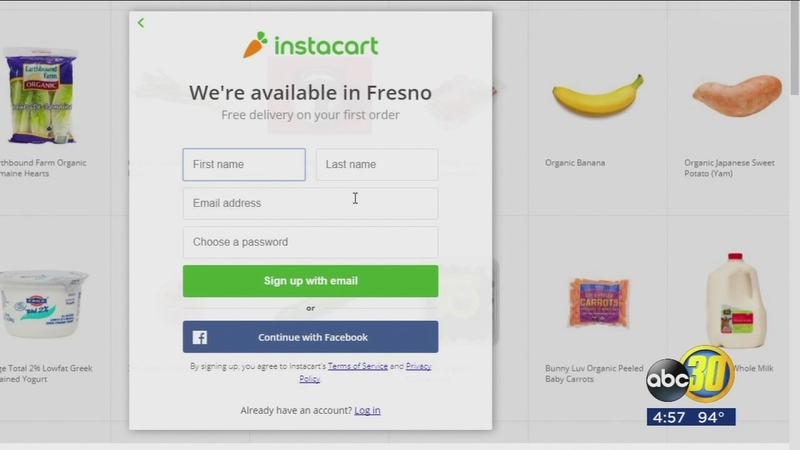Click the Choose a password field

(310, 242)
